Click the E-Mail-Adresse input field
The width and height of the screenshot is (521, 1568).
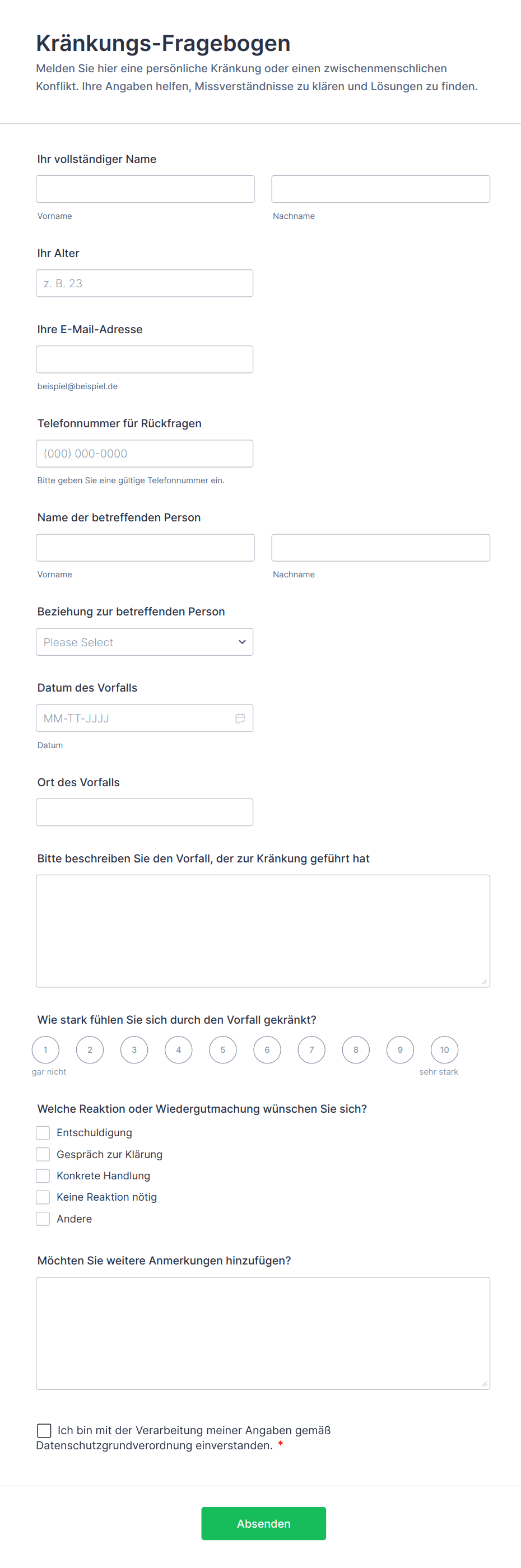coord(144,360)
